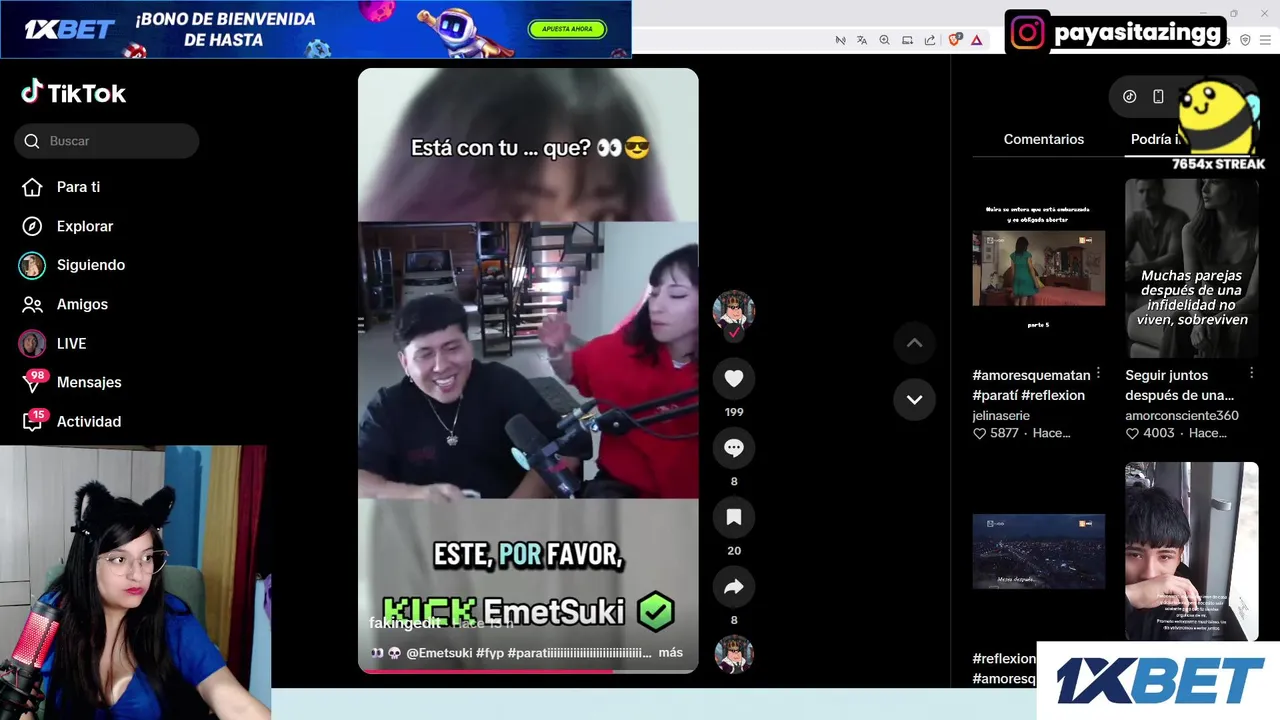This screenshot has height=720, width=1280.
Task: Seek using the video progress bar
Action: pyautogui.click(x=528, y=671)
